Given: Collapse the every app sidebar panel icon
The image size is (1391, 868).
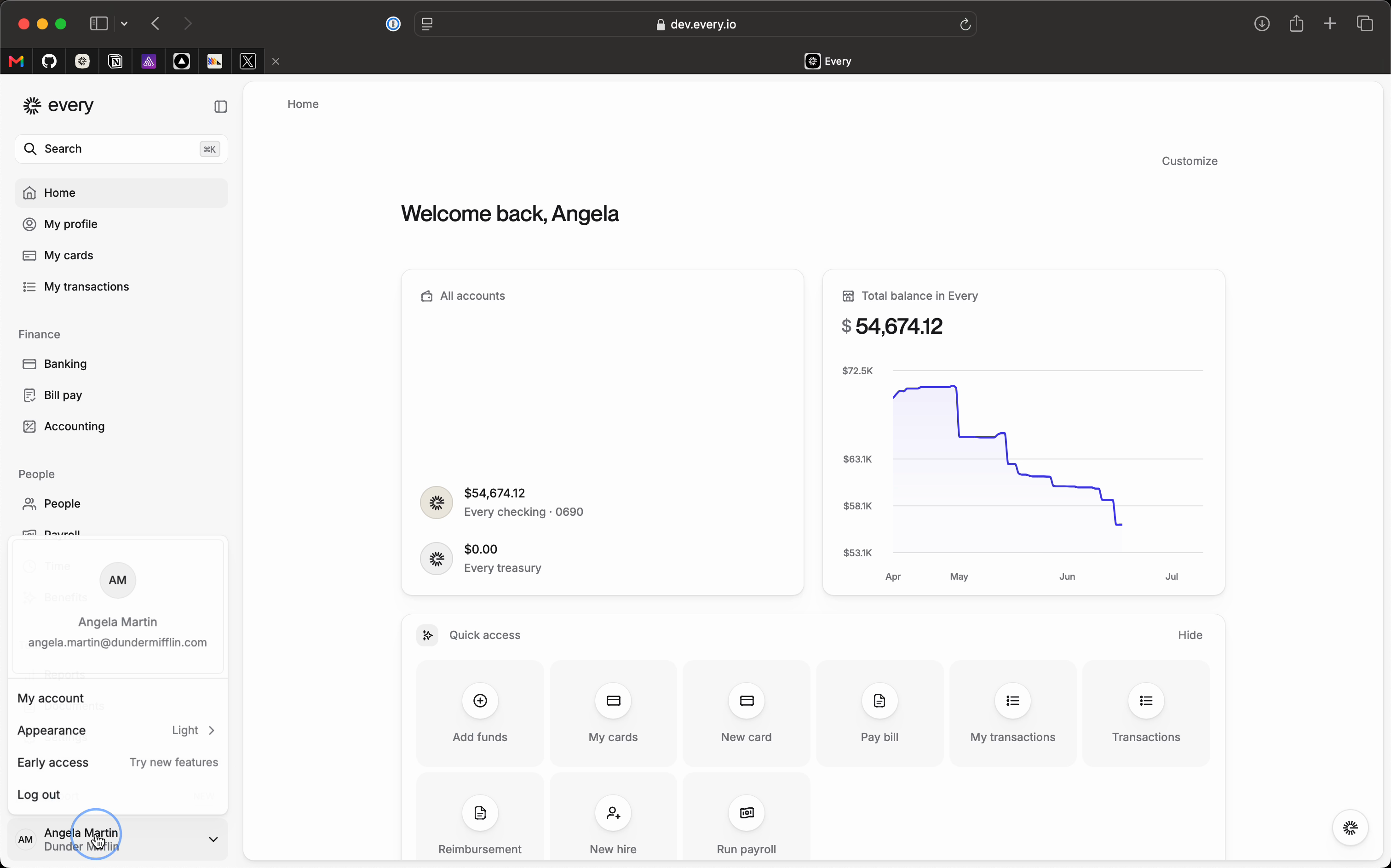Looking at the screenshot, I should [x=220, y=107].
